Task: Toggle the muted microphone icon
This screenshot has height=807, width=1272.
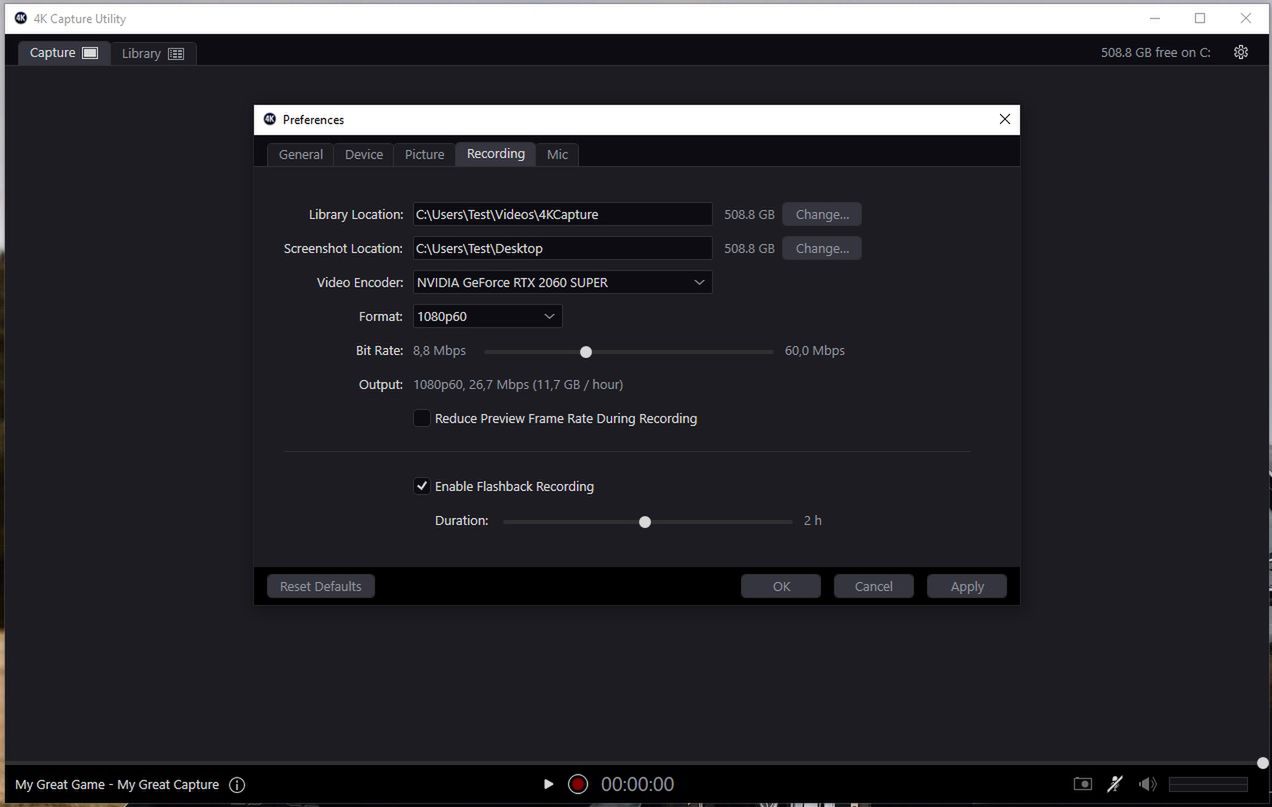Action: pyautogui.click(x=1115, y=784)
